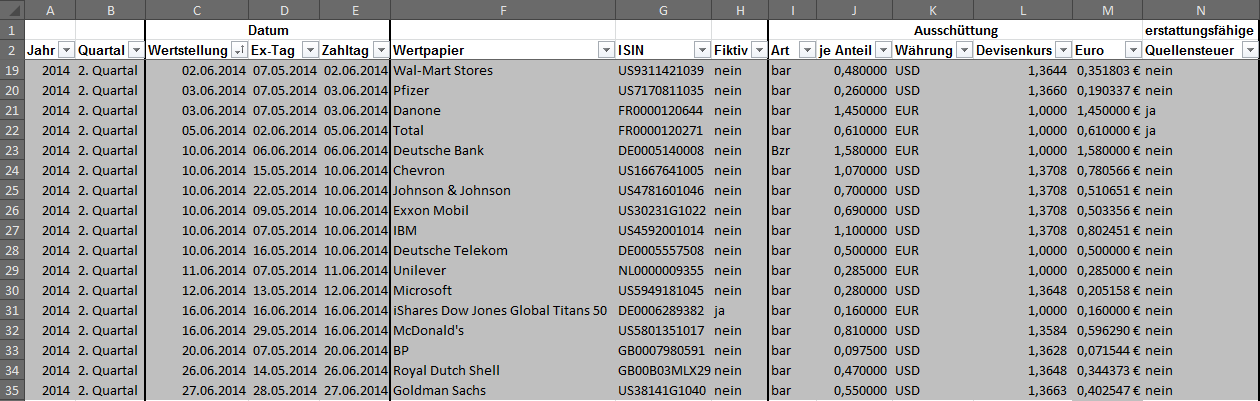Screen dimensions: 1260x401
Task: Select column D header
Action: click(x=284, y=10)
